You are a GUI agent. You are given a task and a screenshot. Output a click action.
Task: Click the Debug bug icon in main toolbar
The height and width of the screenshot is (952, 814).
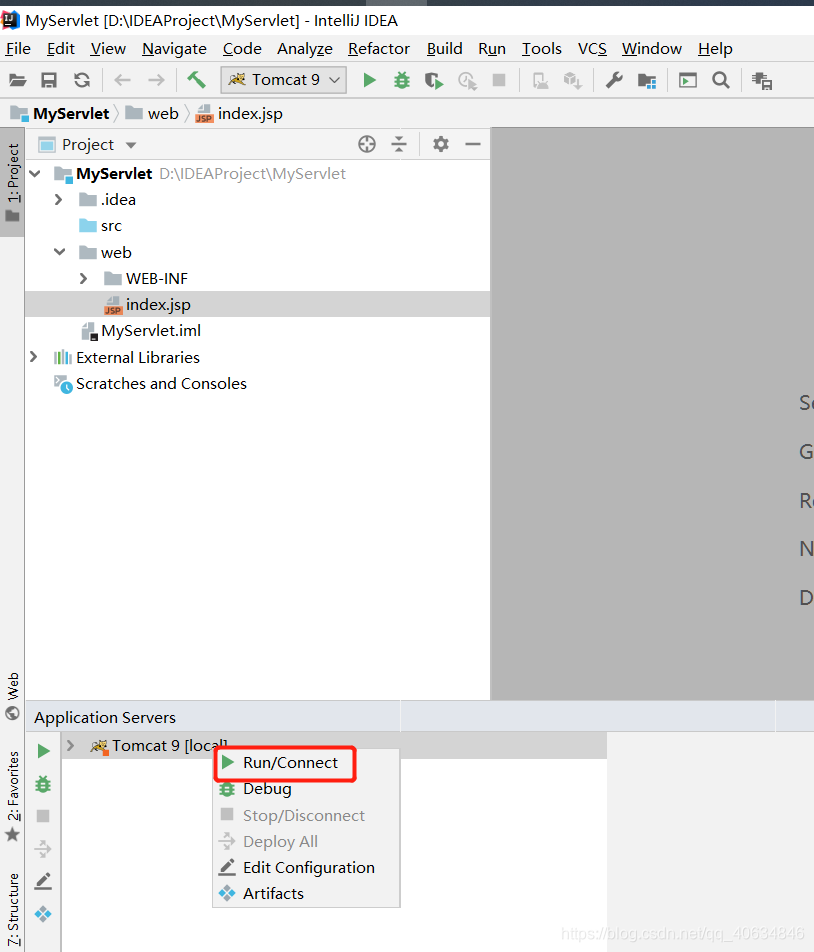pyautogui.click(x=401, y=80)
